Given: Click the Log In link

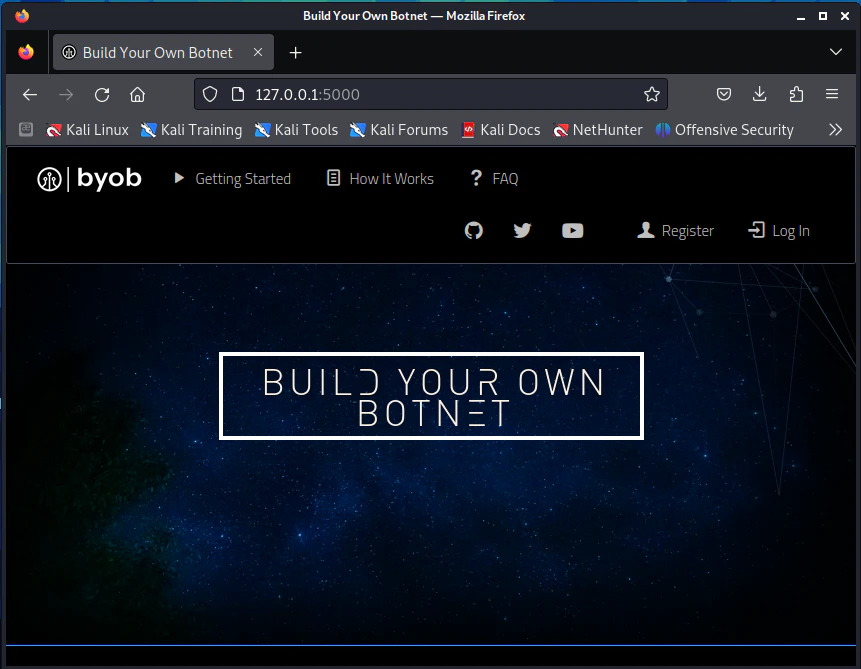Looking at the screenshot, I should point(779,231).
